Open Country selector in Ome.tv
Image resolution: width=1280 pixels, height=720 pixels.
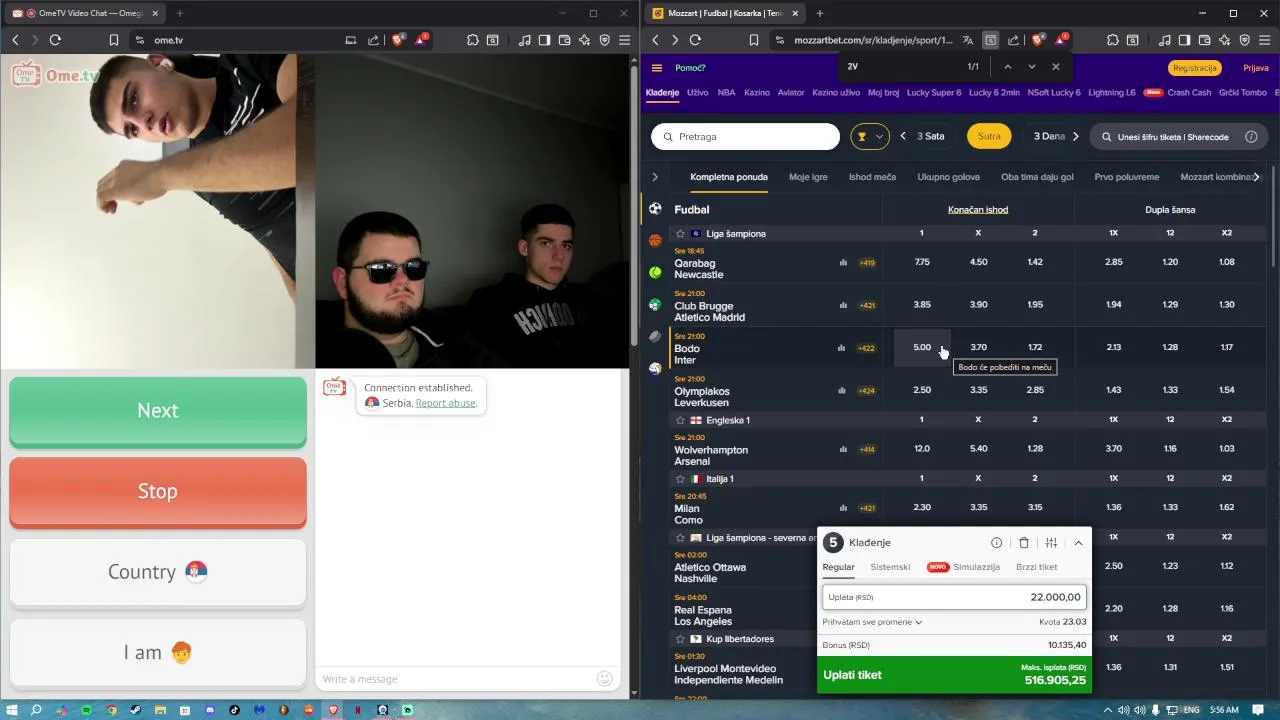[x=158, y=572]
